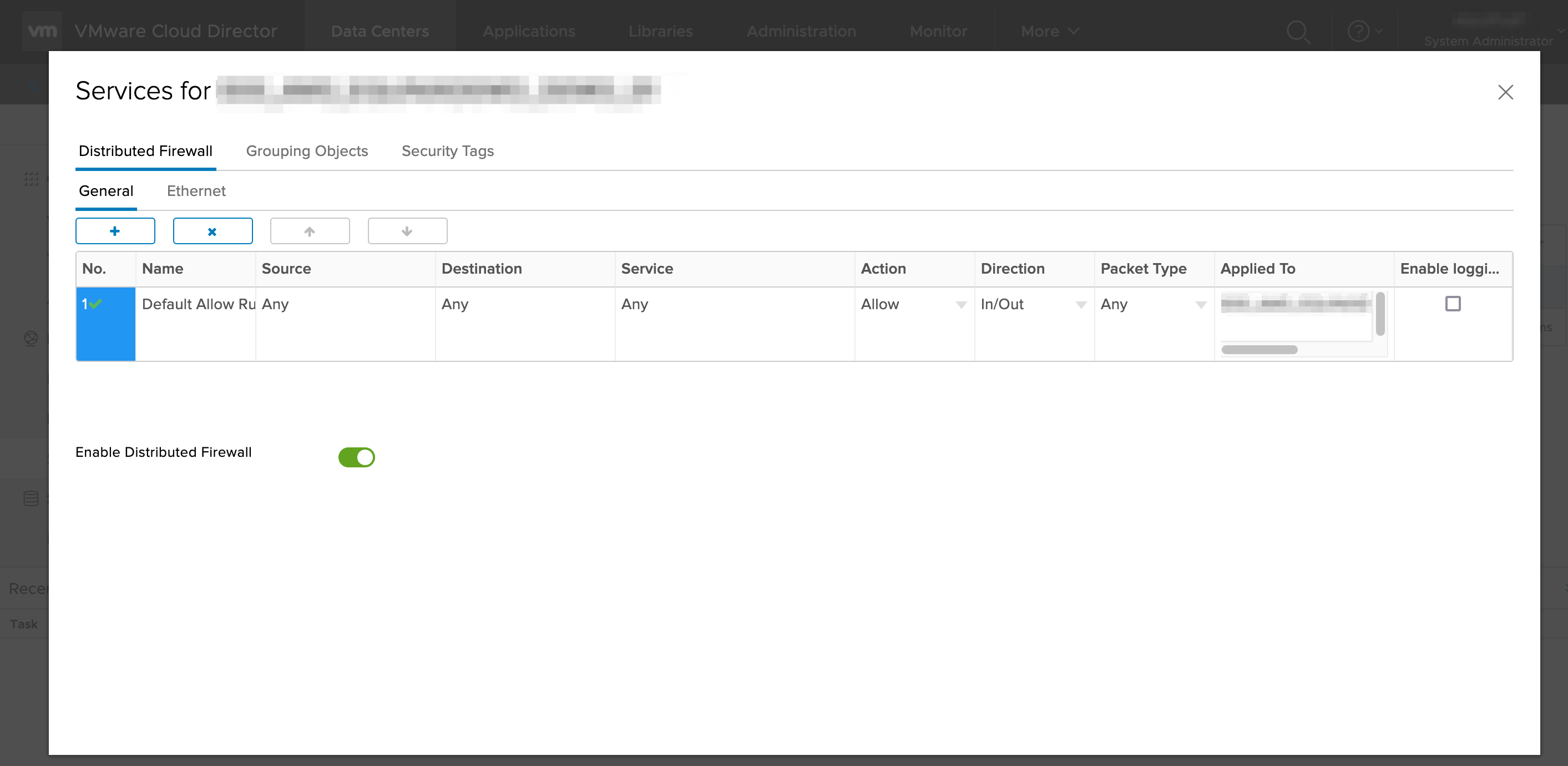
Task: Click horizontal scrollbar in Applied To
Action: [1259, 350]
